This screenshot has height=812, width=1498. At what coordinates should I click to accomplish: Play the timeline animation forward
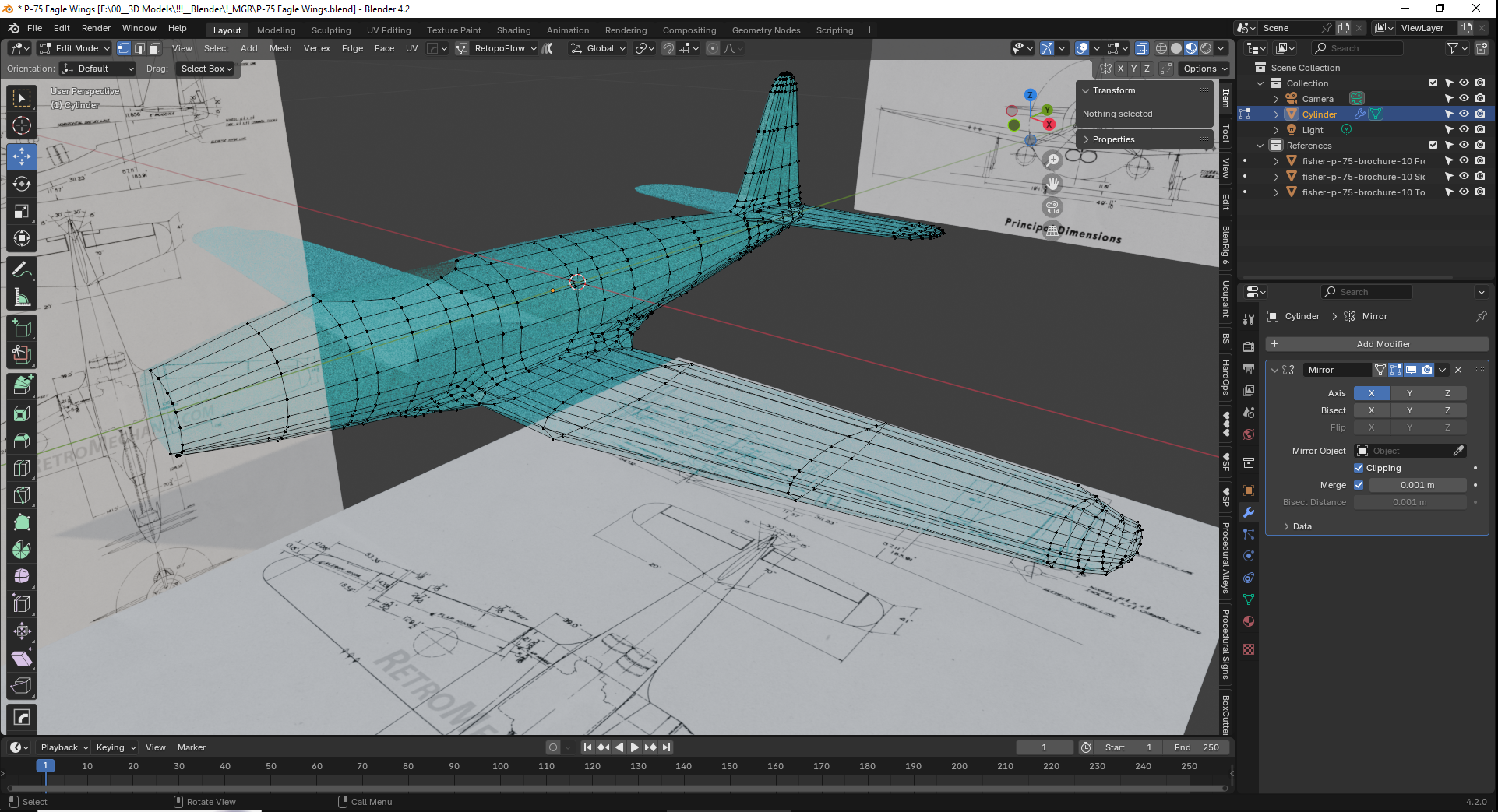point(635,747)
